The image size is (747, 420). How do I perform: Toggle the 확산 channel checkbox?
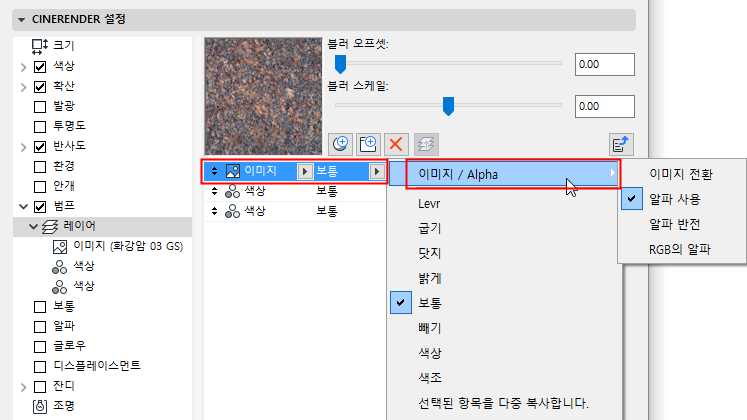point(40,87)
